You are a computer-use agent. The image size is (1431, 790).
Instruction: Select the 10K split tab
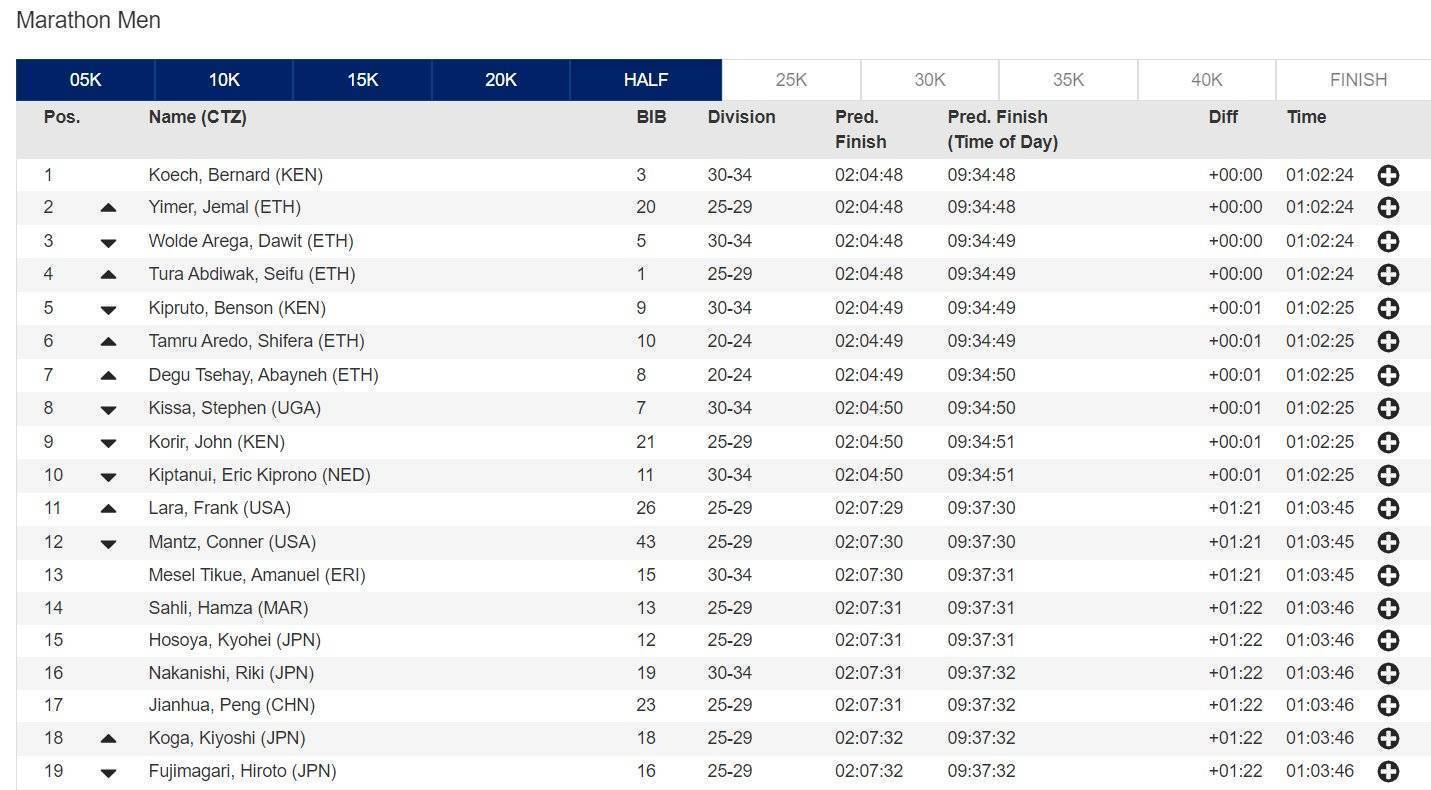pos(224,80)
